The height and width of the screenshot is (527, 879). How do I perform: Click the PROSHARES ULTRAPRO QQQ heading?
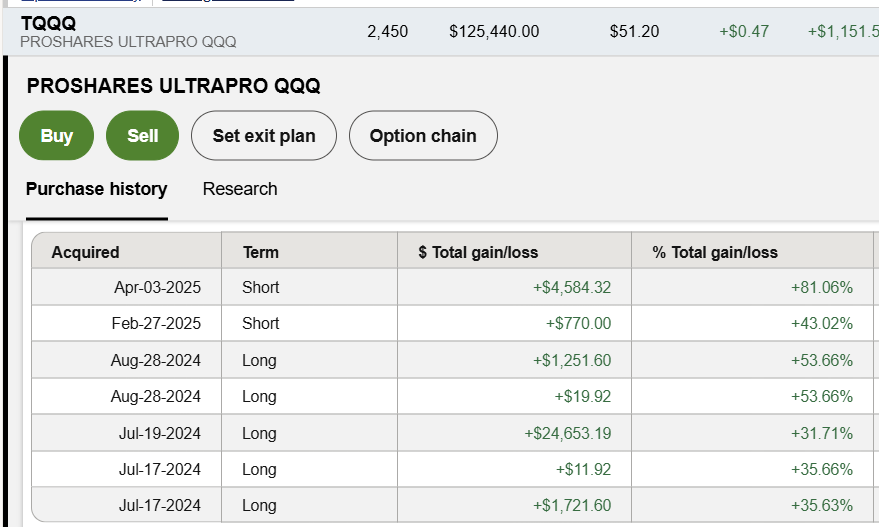click(x=174, y=86)
